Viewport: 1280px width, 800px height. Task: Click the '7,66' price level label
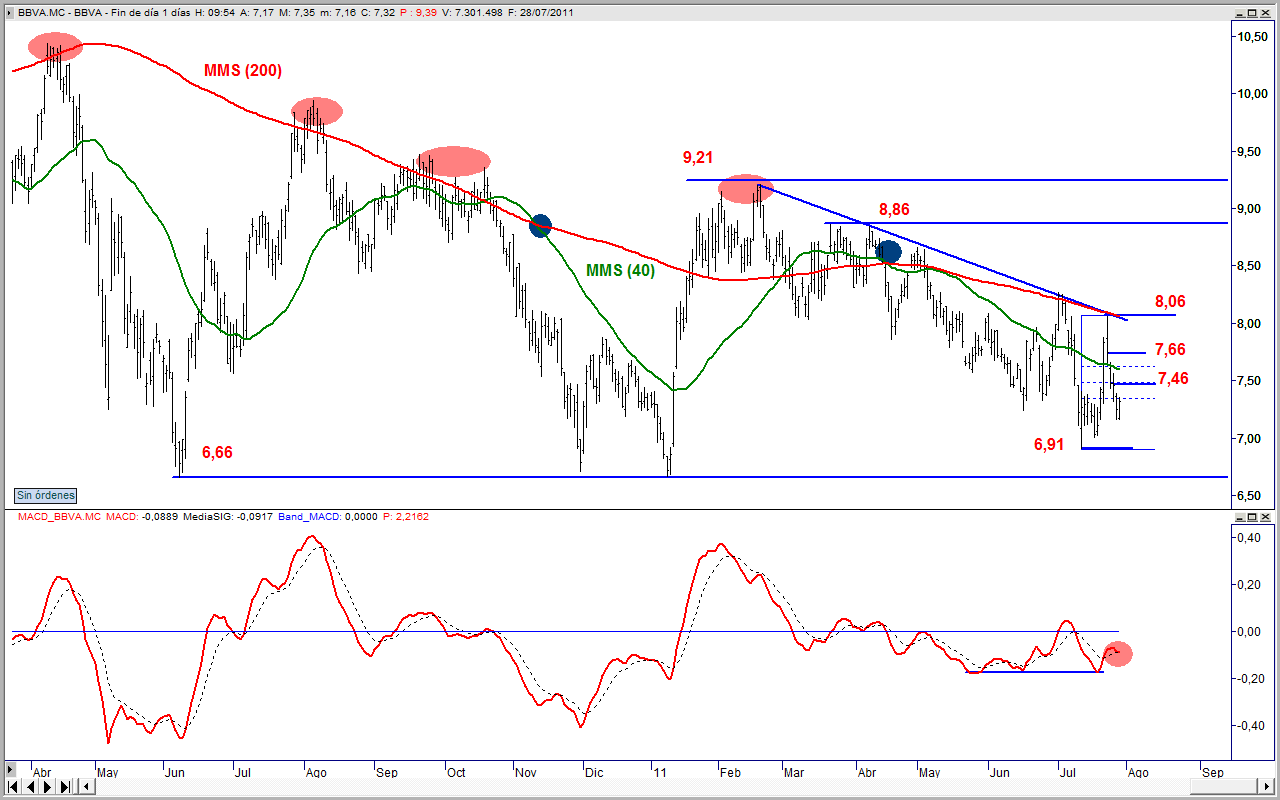coord(1171,349)
